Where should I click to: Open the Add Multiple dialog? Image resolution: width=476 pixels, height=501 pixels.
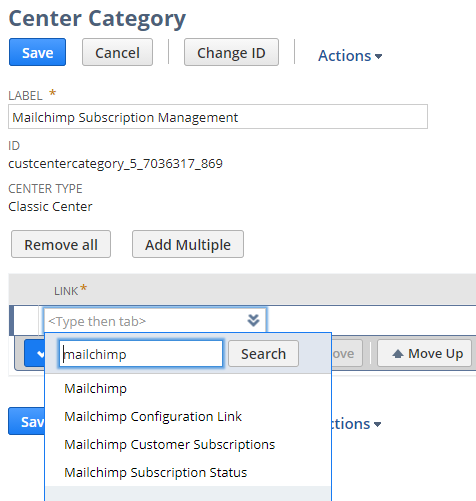[x=188, y=244]
